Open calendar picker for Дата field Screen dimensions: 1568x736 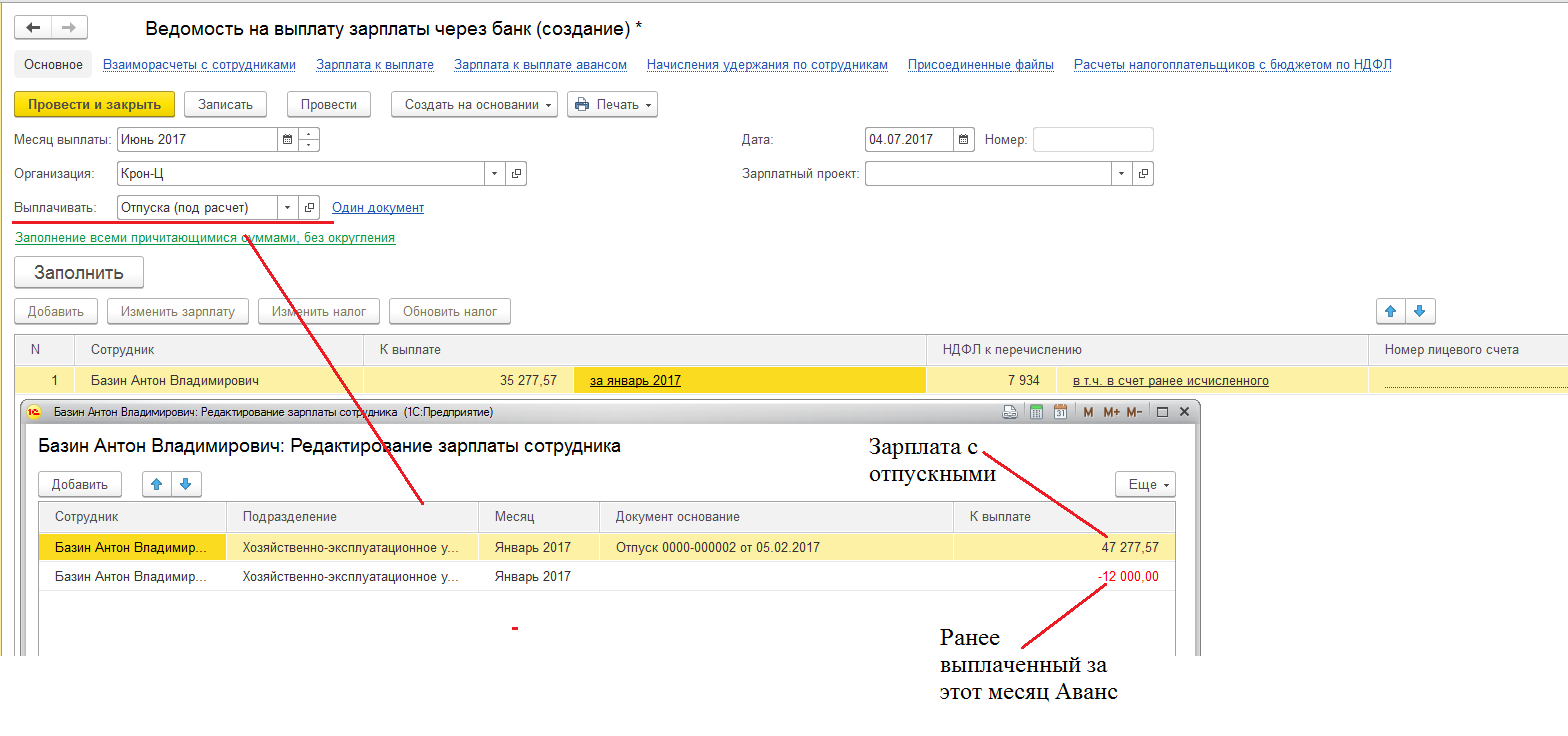click(964, 140)
